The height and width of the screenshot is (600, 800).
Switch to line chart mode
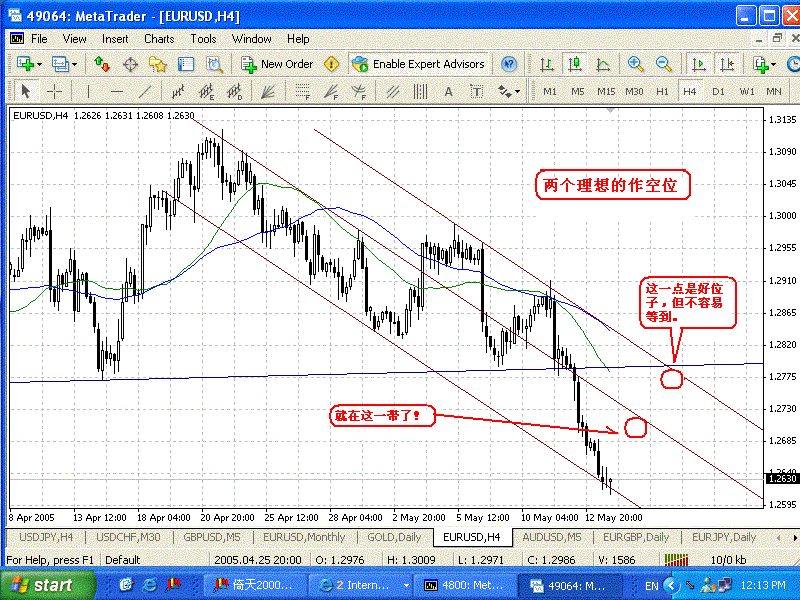[x=603, y=64]
